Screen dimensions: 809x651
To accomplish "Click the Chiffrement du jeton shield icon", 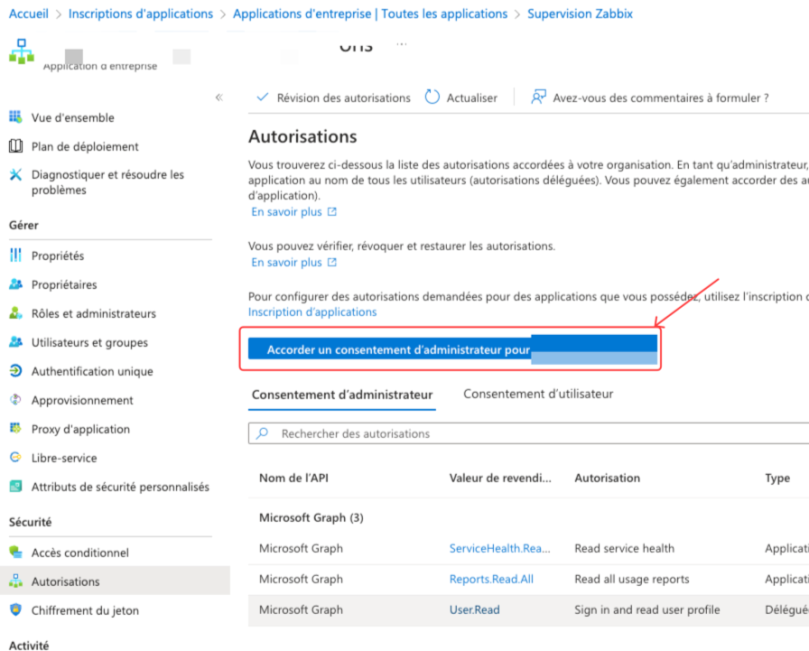I will tap(15, 610).
